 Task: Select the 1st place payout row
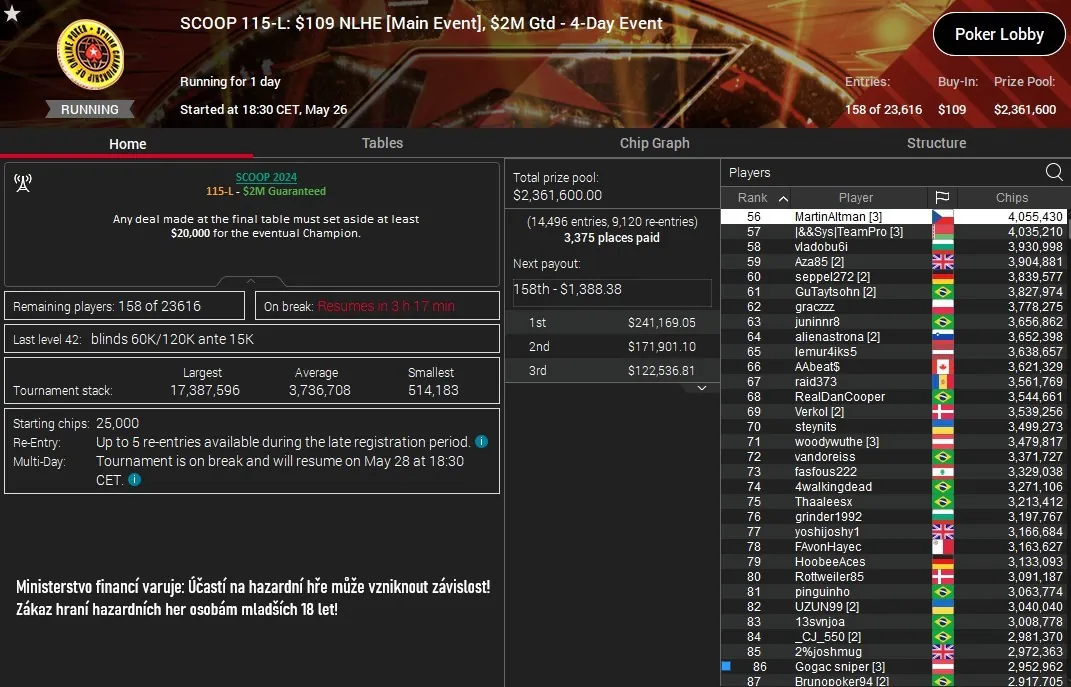[x=612, y=322]
